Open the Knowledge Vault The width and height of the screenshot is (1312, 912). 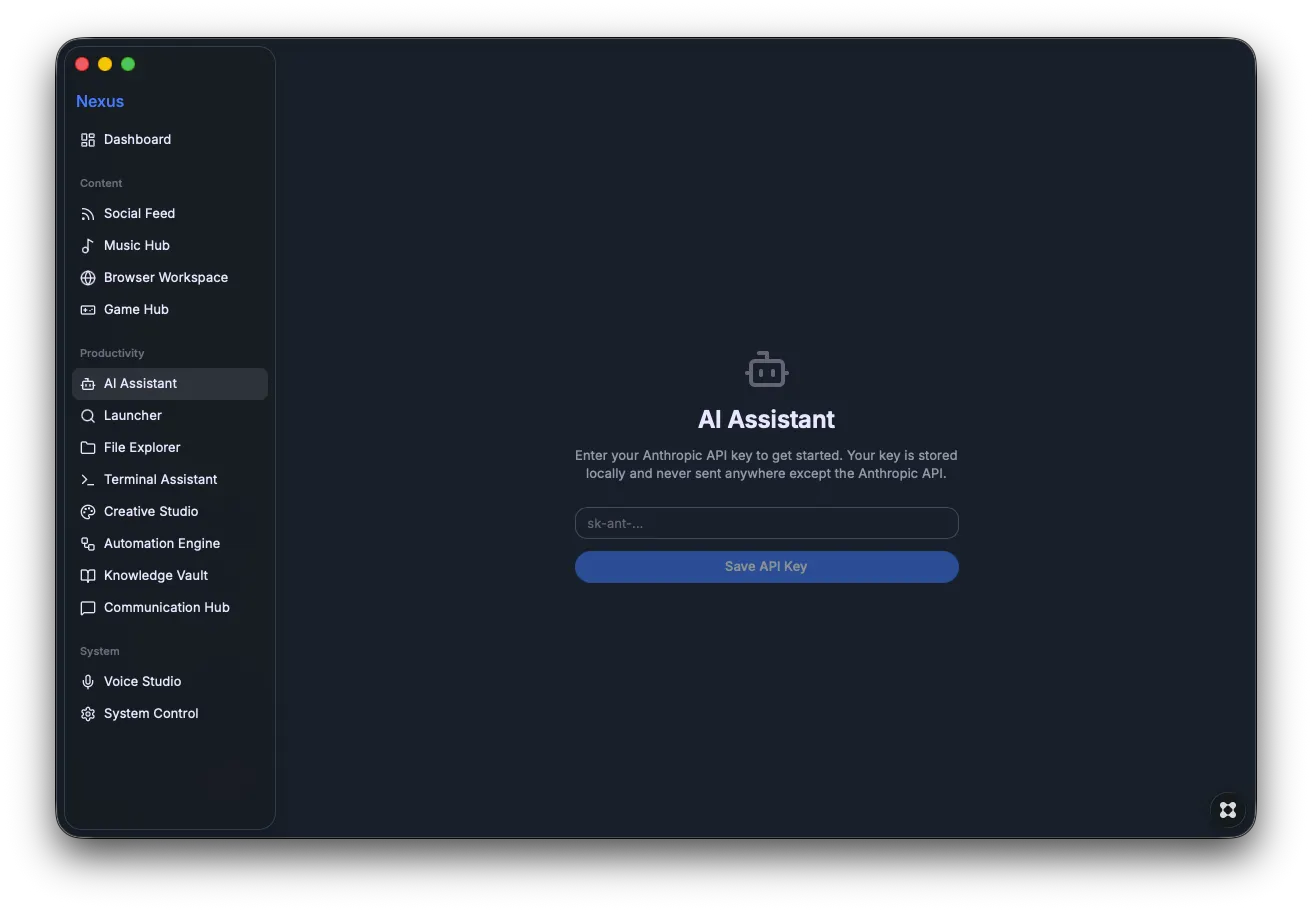tap(170, 576)
